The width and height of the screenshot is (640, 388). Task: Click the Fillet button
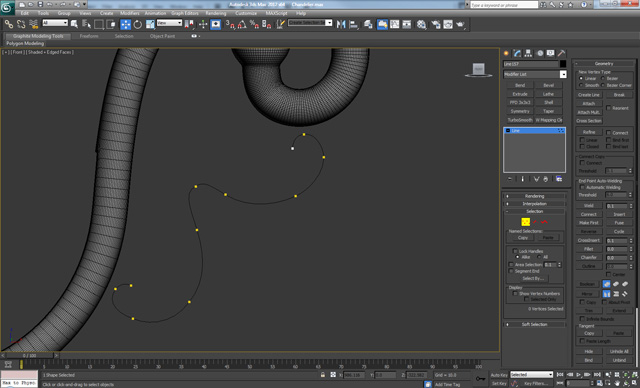pyautogui.click(x=589, y=249)
